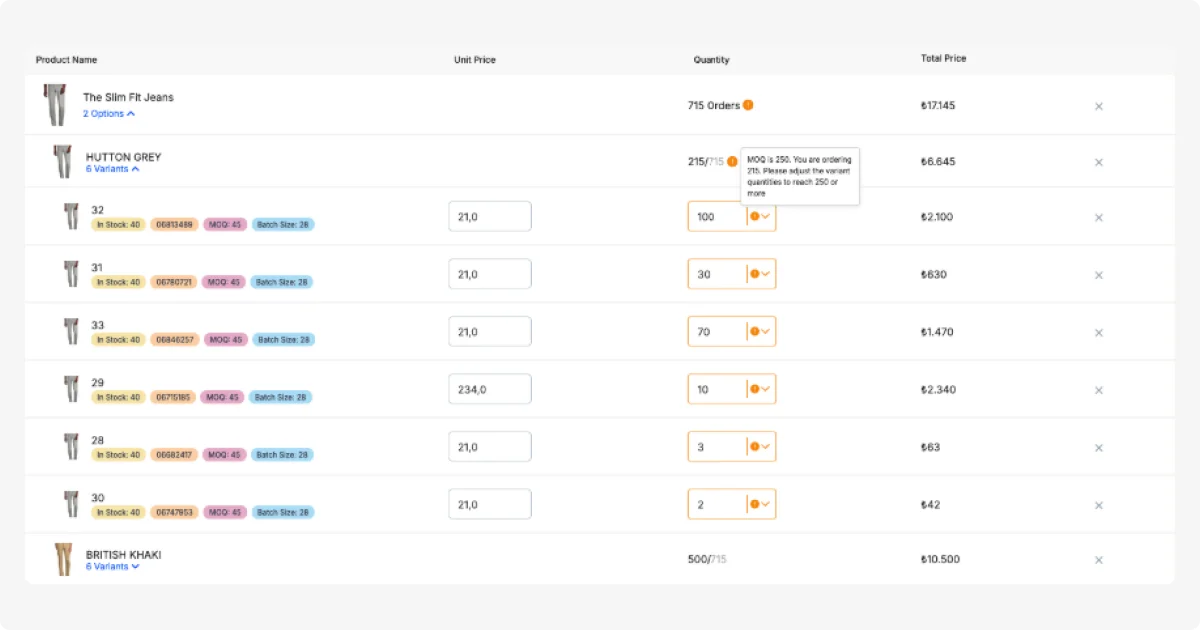Click size 30 variant thumbnail image
The width and height of the screenshot is (1200, 630).
(72, 504)
